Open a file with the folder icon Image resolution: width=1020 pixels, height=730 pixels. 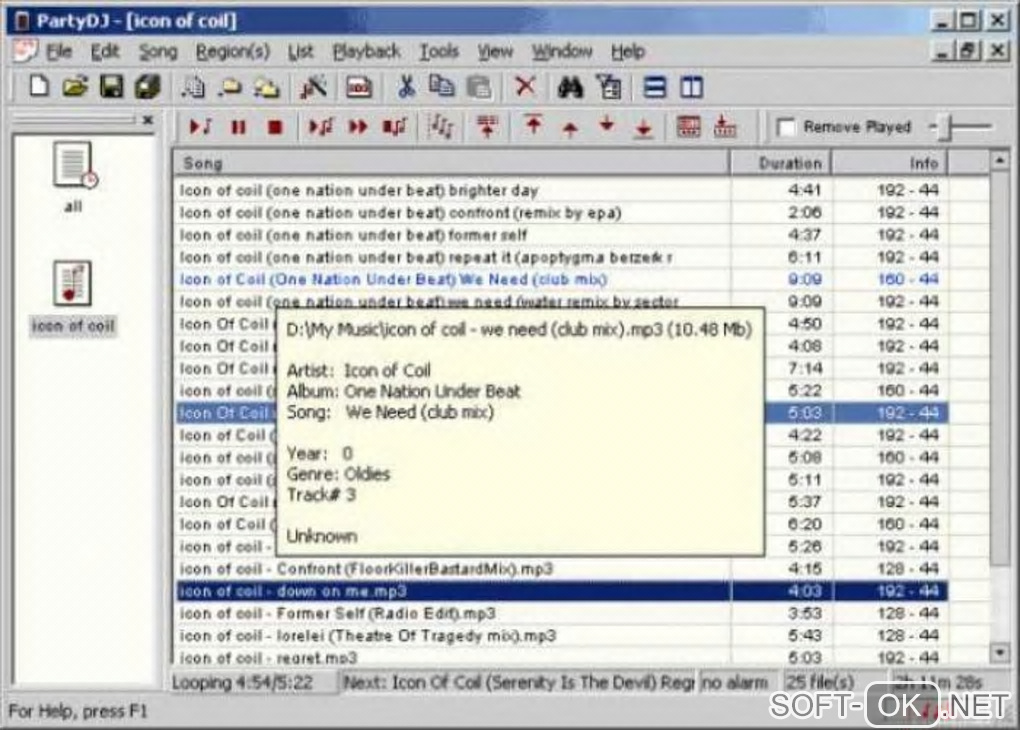[75, 87]
